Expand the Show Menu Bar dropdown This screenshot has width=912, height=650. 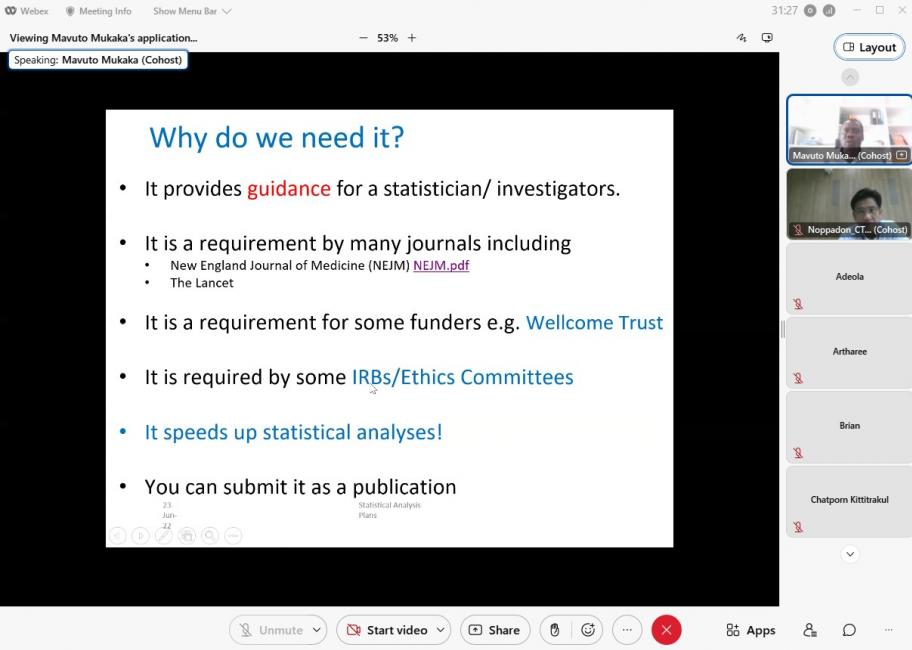[192, 11]
